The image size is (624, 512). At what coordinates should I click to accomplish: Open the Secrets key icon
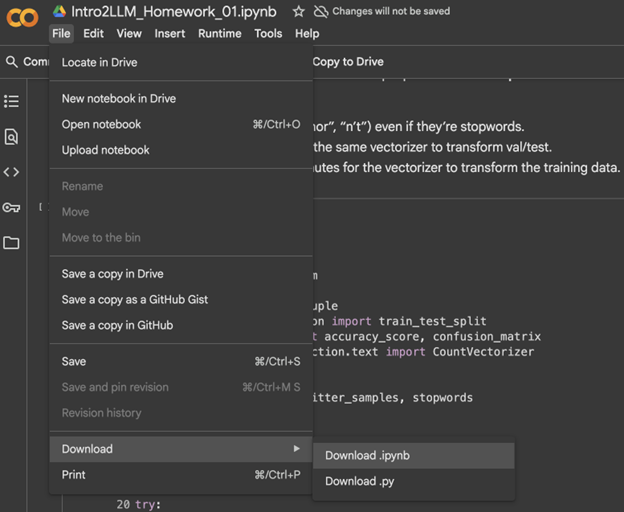(x=11, y=208)
